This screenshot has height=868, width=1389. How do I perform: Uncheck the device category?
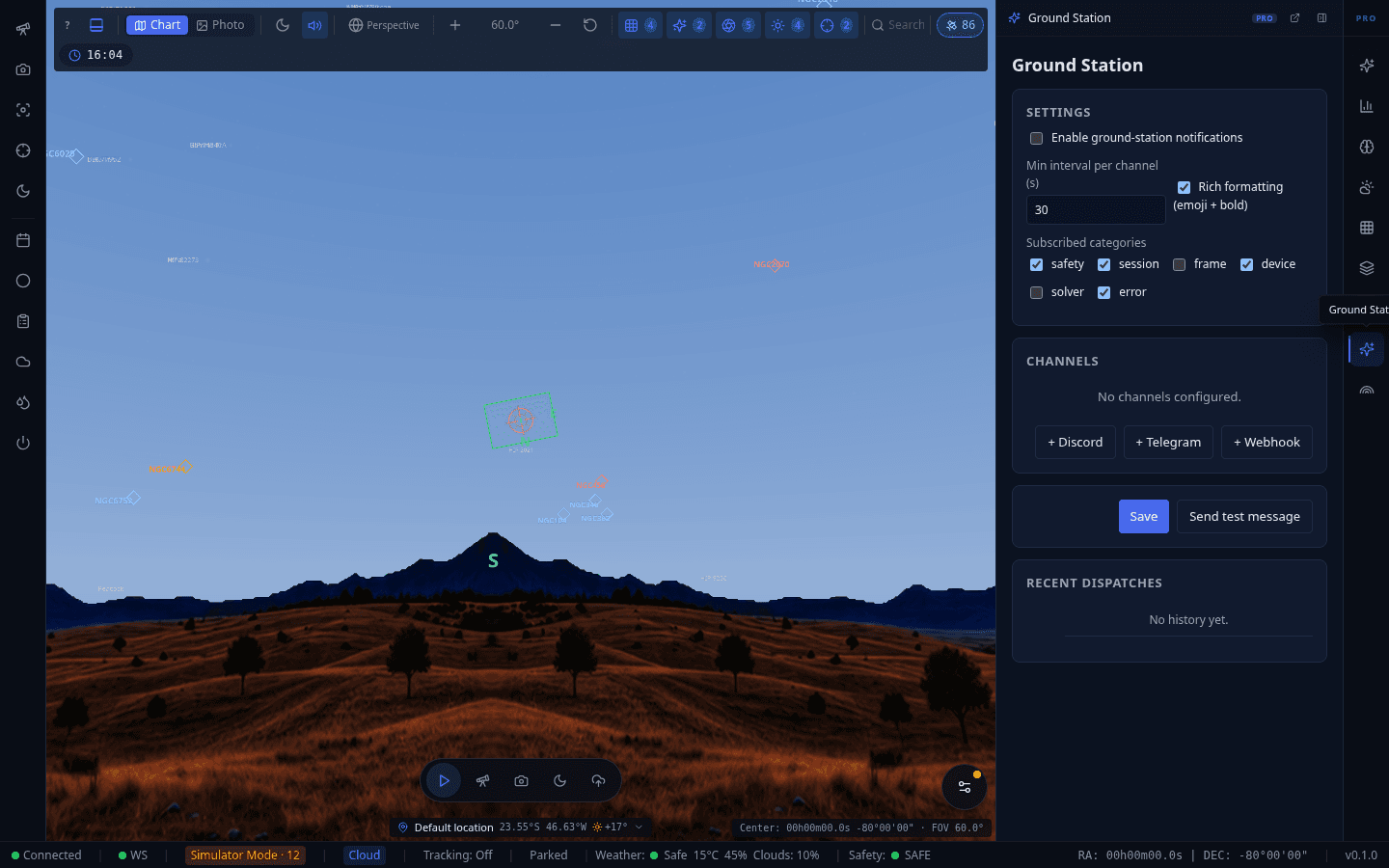[1246, 264]
